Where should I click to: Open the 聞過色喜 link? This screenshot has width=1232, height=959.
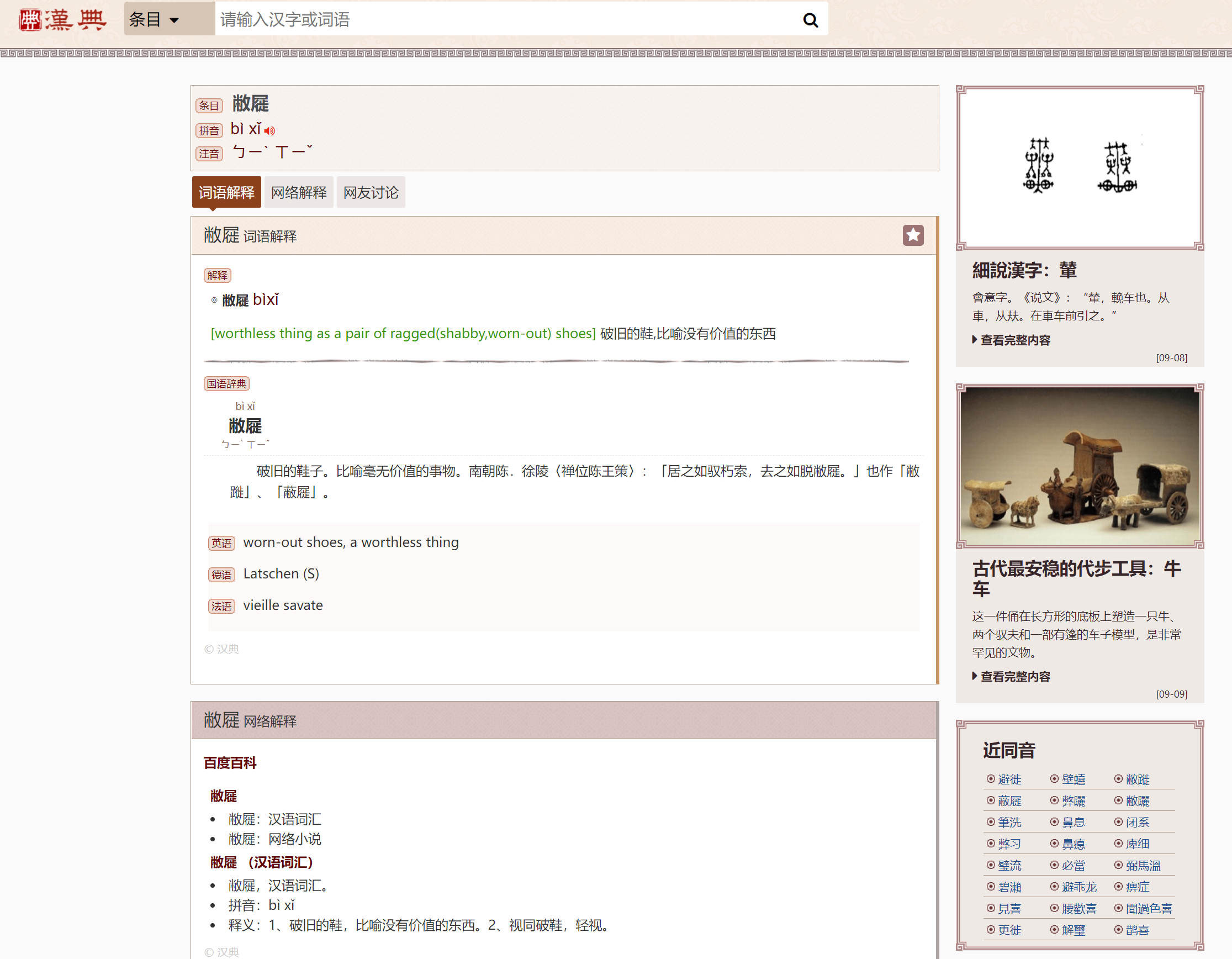click(x=1148, y=908)
